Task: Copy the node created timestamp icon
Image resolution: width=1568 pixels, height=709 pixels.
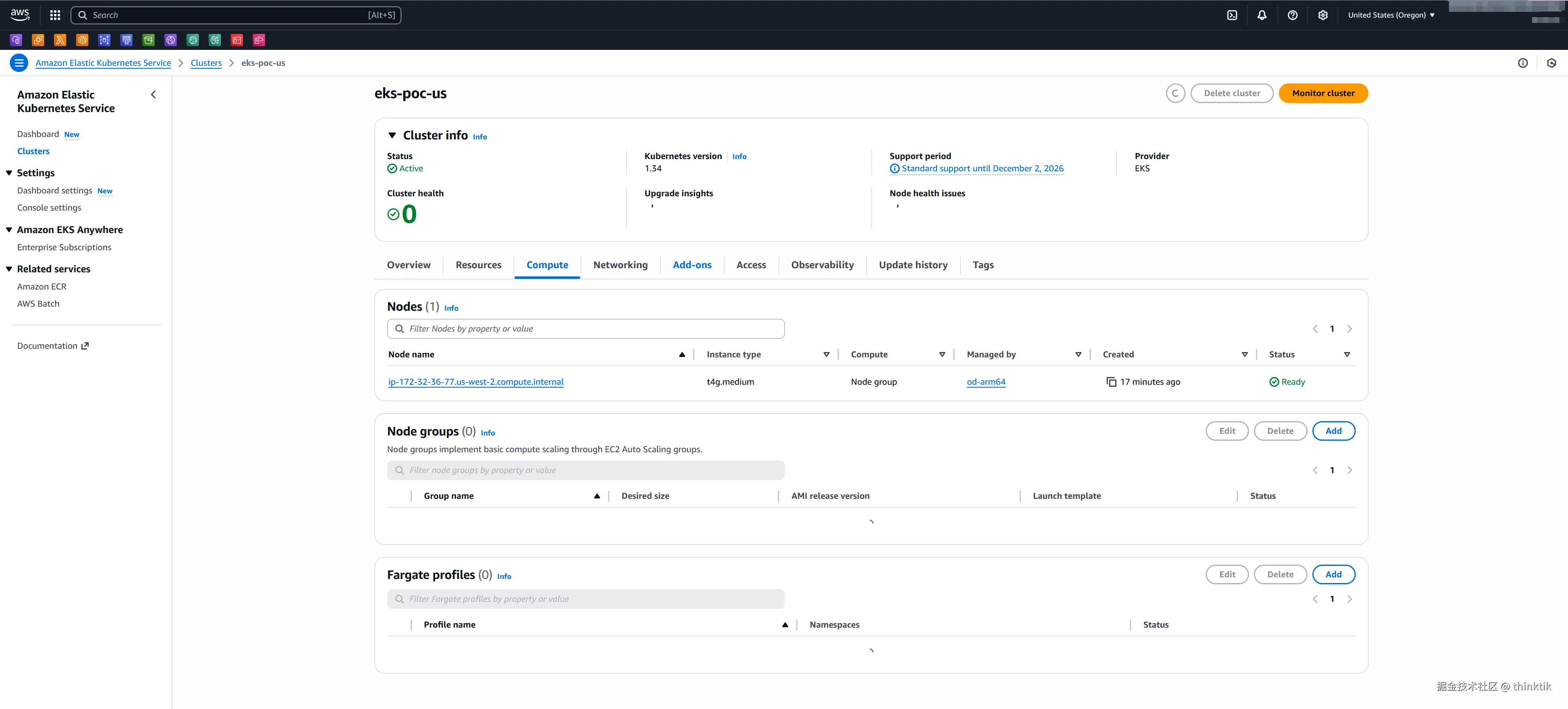Action: click(x=1111, y=382)
